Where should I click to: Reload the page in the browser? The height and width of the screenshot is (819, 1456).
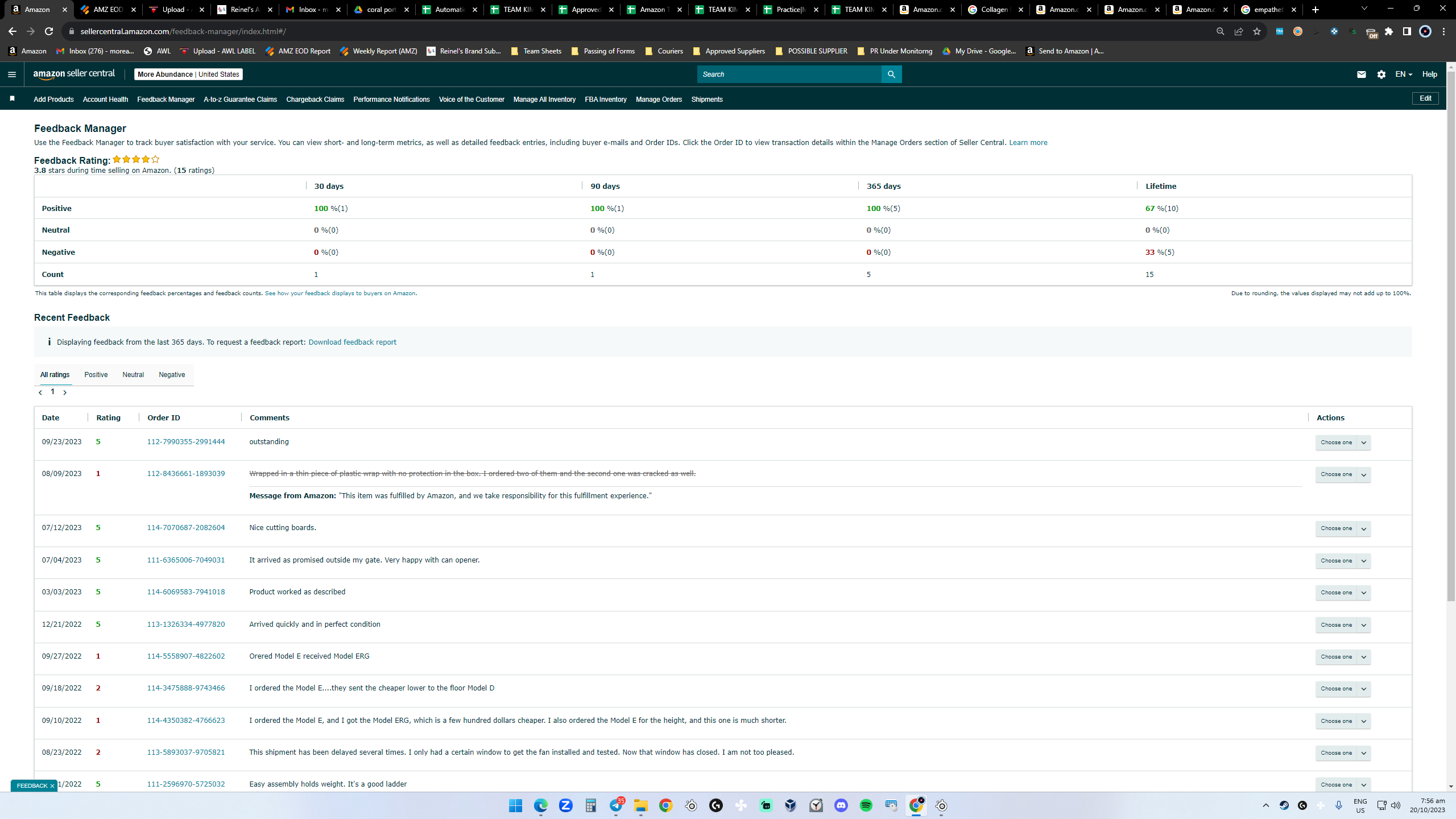pyautogui.click(x=49, y=31)
